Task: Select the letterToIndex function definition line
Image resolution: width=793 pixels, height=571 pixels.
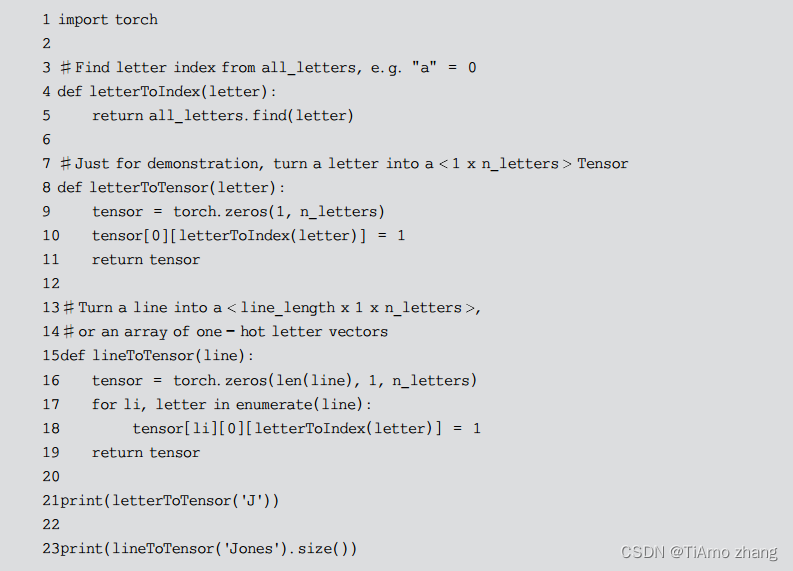Action: pyautogui.click(x=166, y=92)
